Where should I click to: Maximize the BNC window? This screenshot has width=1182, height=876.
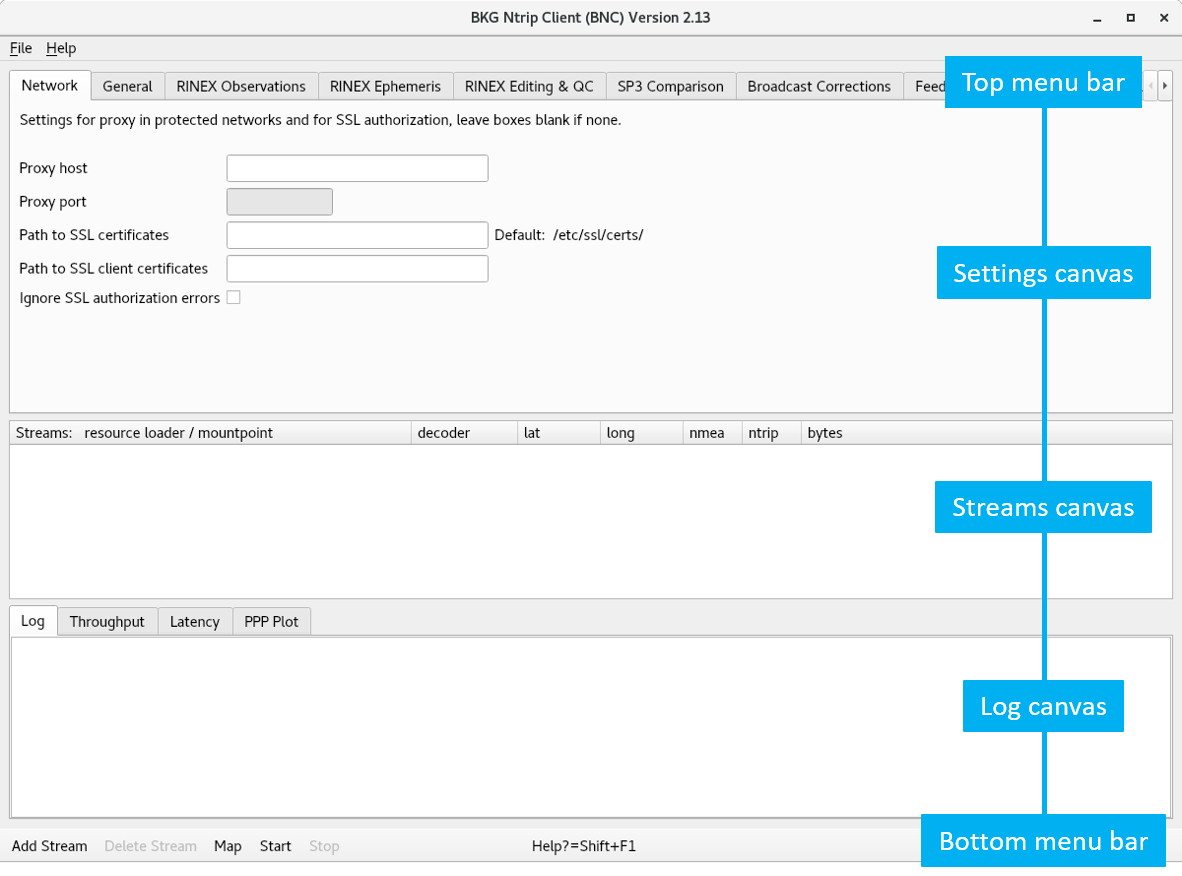tap(1130, 18)
